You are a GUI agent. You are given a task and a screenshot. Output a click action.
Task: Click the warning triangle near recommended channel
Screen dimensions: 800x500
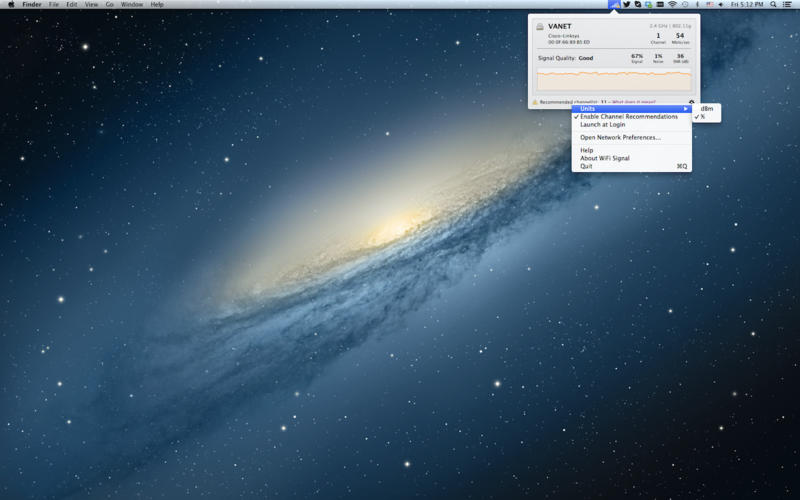(535, 102)
